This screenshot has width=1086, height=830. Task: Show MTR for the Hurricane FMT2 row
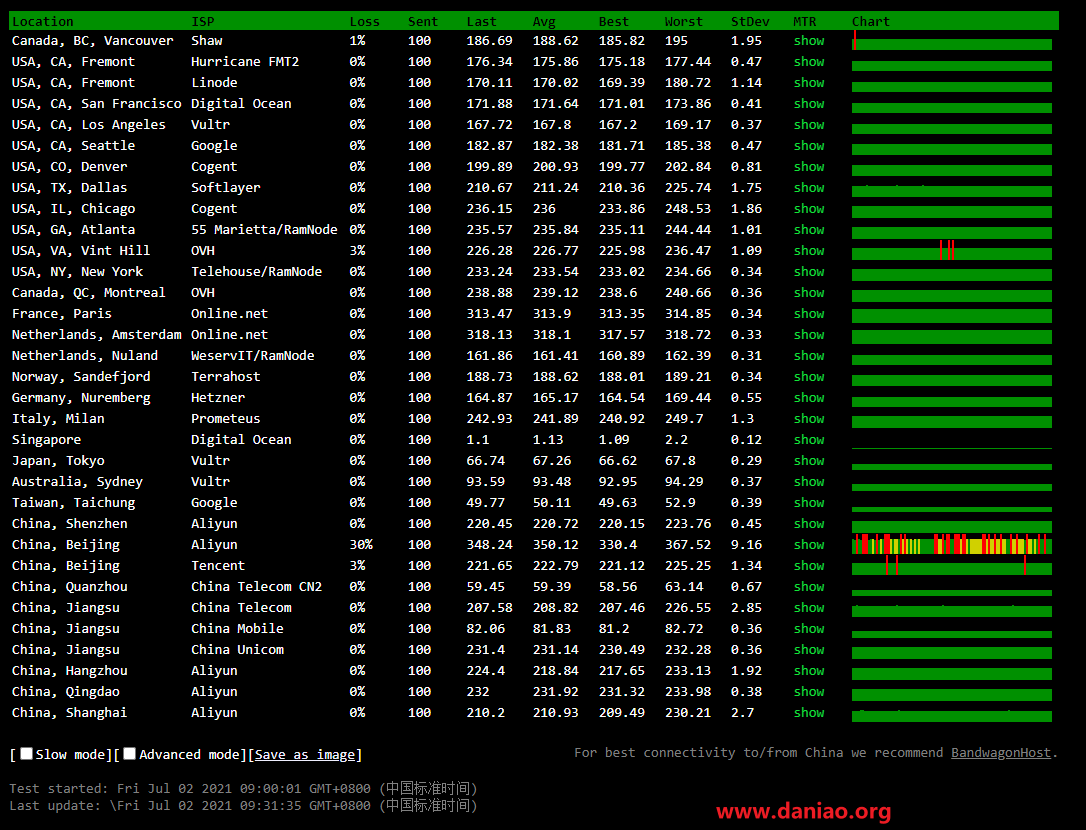pos(809,62)
